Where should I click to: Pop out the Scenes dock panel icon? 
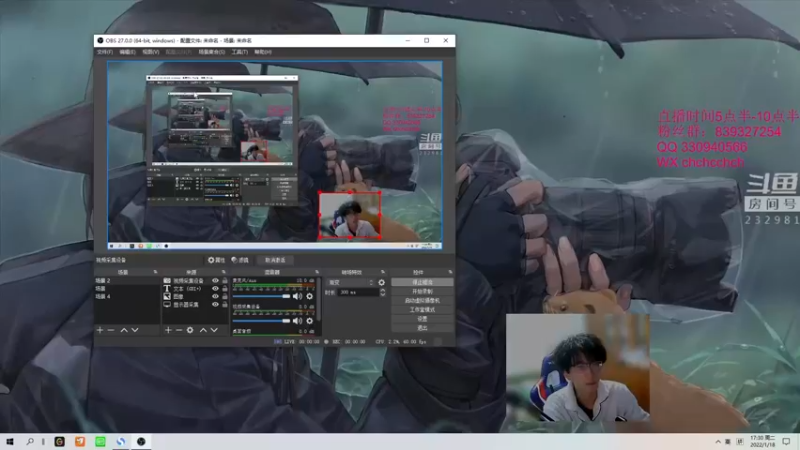pyautogui.click(x=156, y=272)
